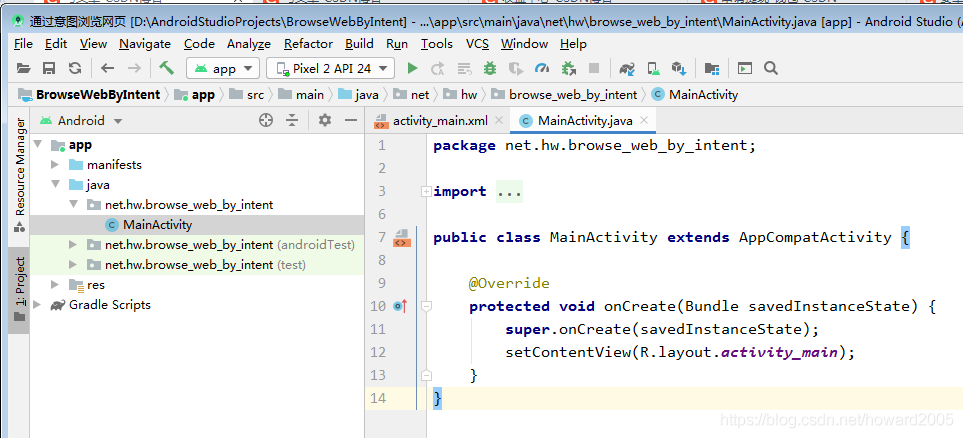Open the Android project view dropdown
This screenshot has width=963, height=438.
(81, 120)
